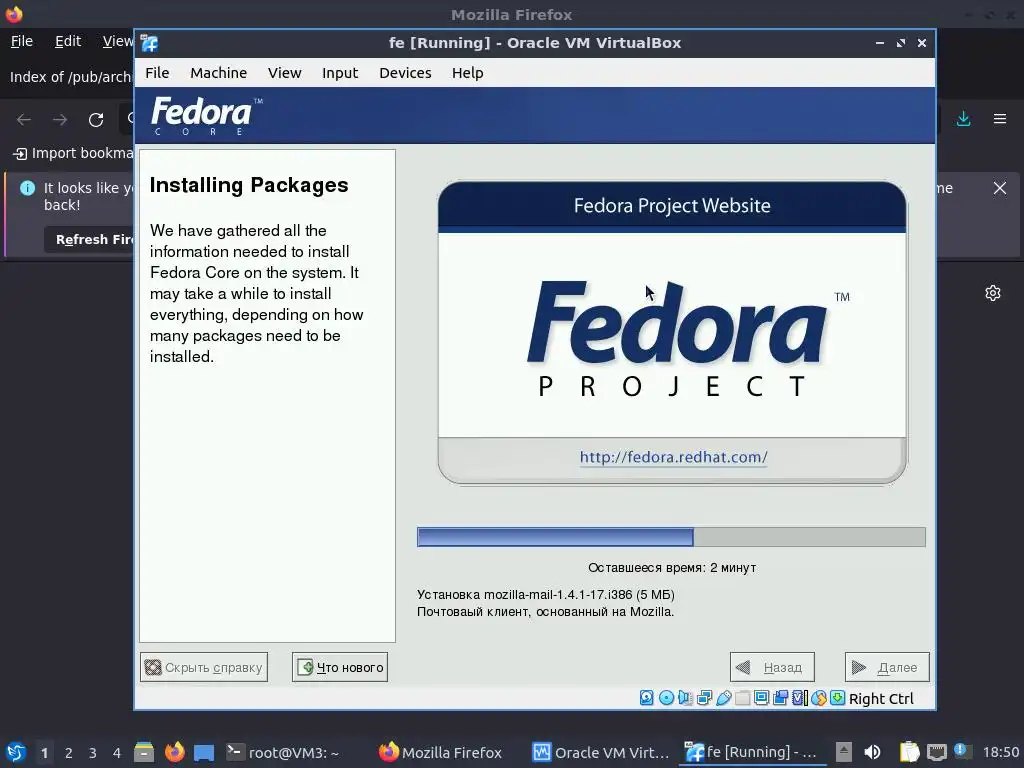Open the file manager from taskbar
1024x768 pixels.
[x=144, y=752]
